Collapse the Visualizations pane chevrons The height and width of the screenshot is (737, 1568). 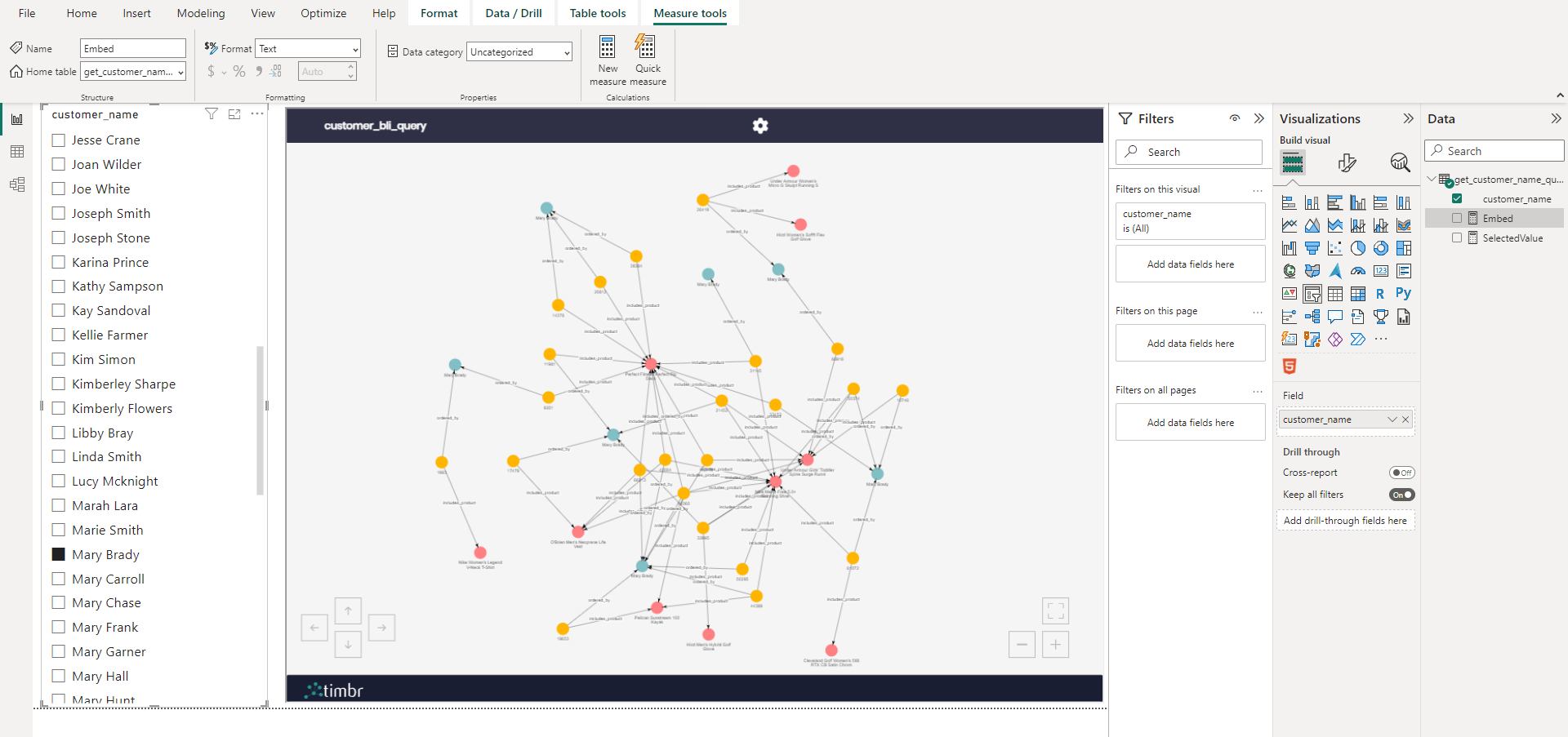[x=1408, y=118]
